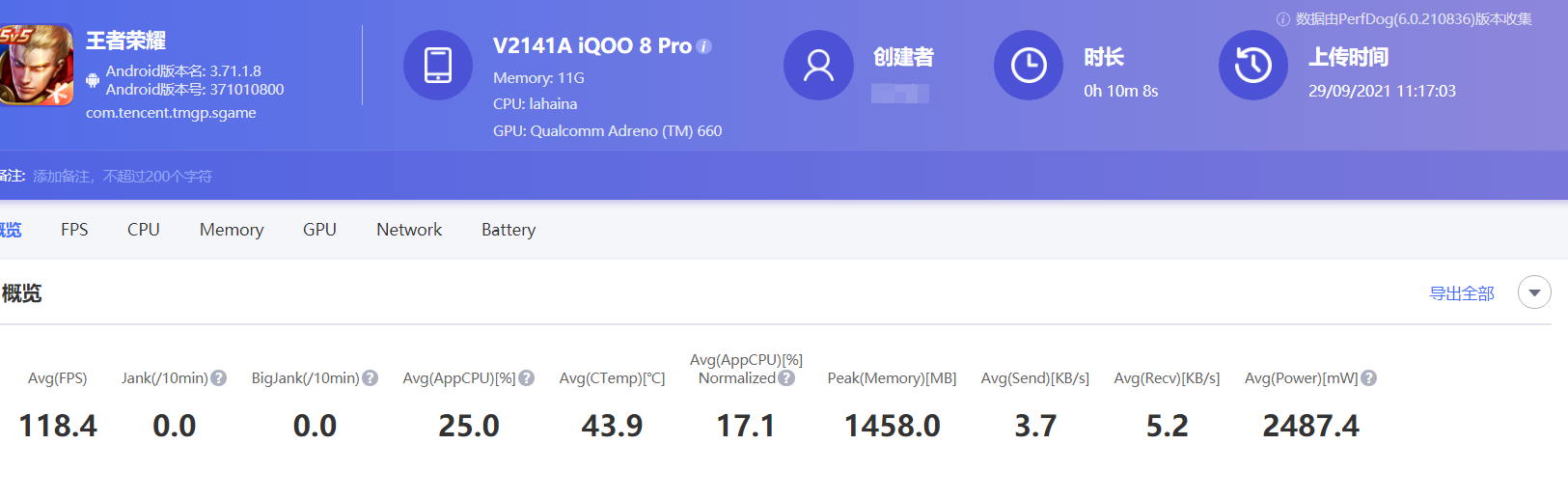Switch to the Network tab
Image resolution: width=1568 pixels, height=500 pixels.
point(409,230)
